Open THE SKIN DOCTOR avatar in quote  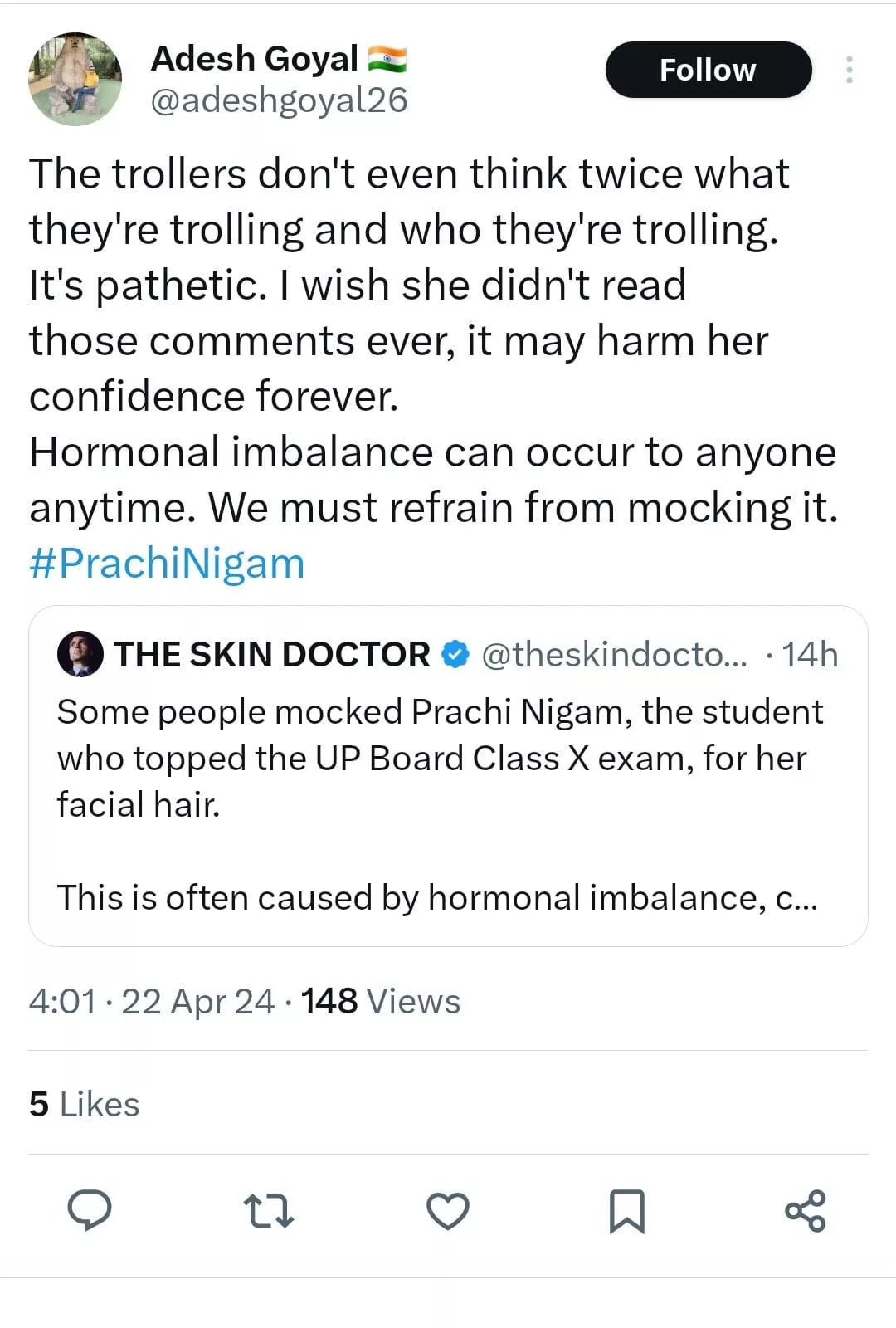[x=80, y=654]
